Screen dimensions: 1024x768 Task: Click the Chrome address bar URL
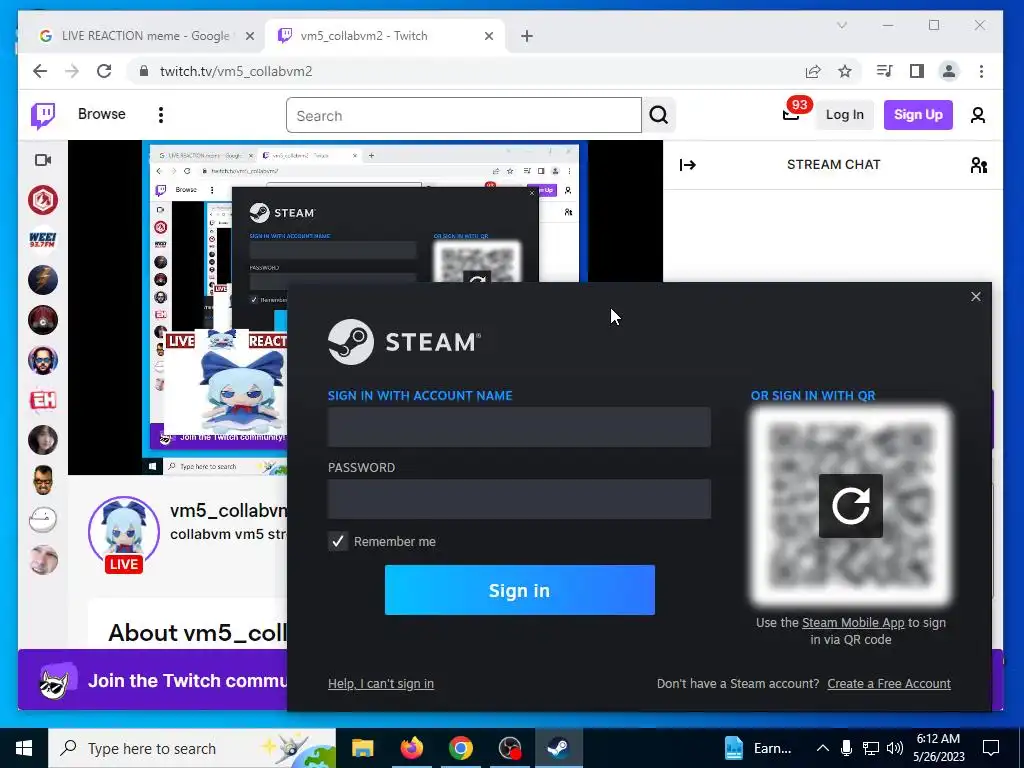(x=236, y=71)
